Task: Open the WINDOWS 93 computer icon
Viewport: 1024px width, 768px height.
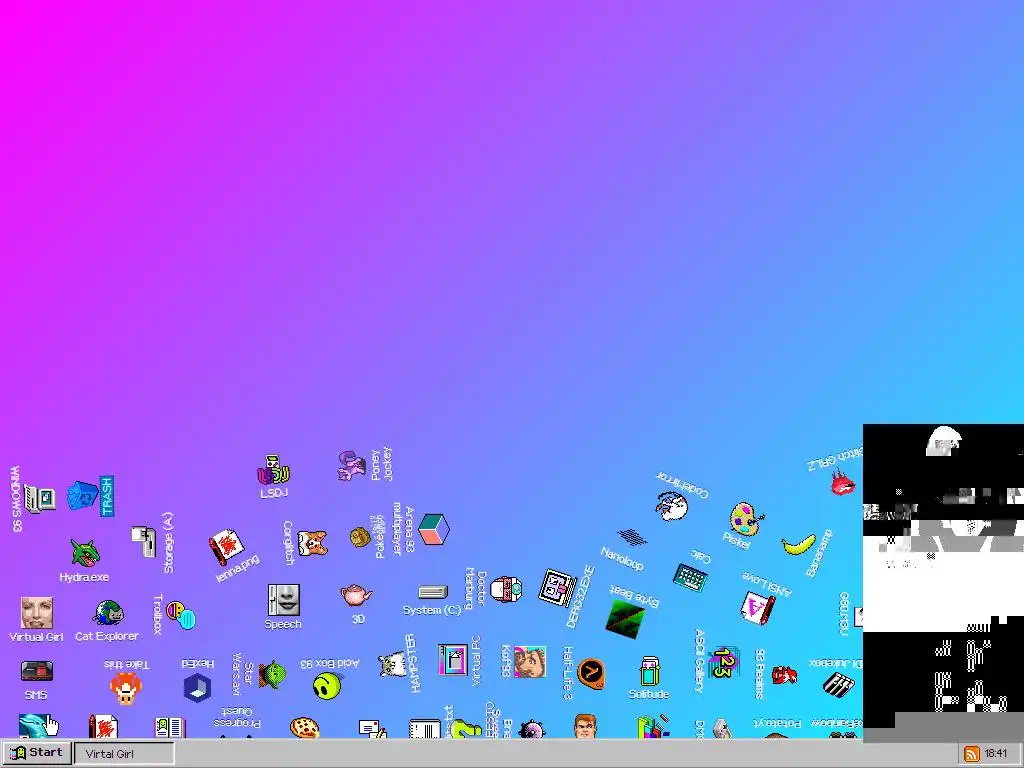Action: [x=40, y=499]
